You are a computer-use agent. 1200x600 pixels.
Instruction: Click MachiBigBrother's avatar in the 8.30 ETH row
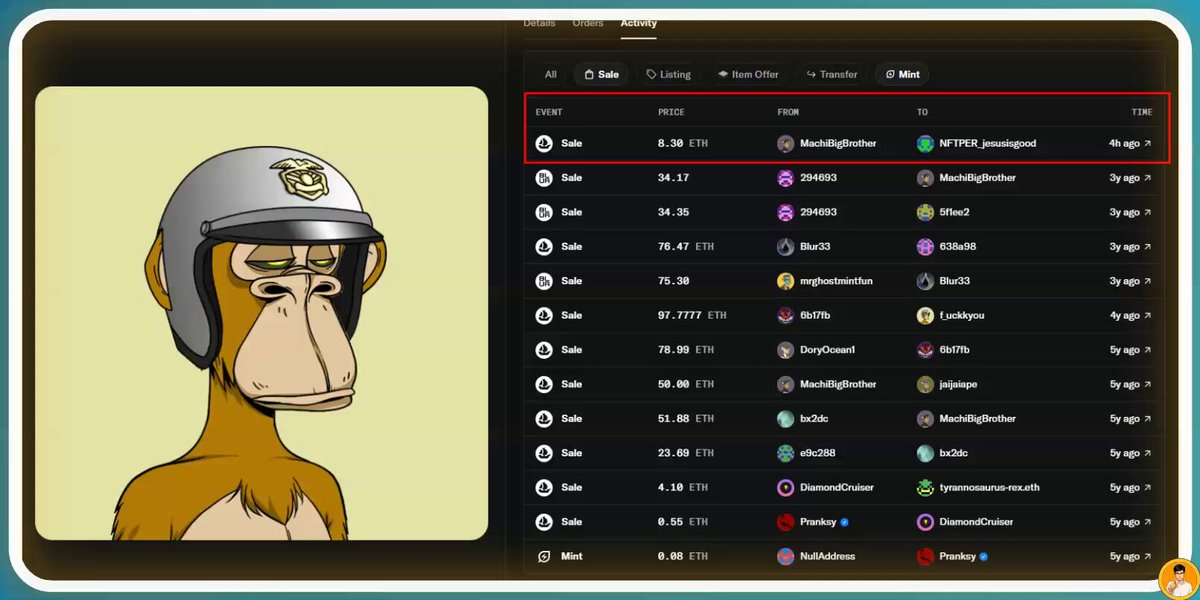point(786,143)
